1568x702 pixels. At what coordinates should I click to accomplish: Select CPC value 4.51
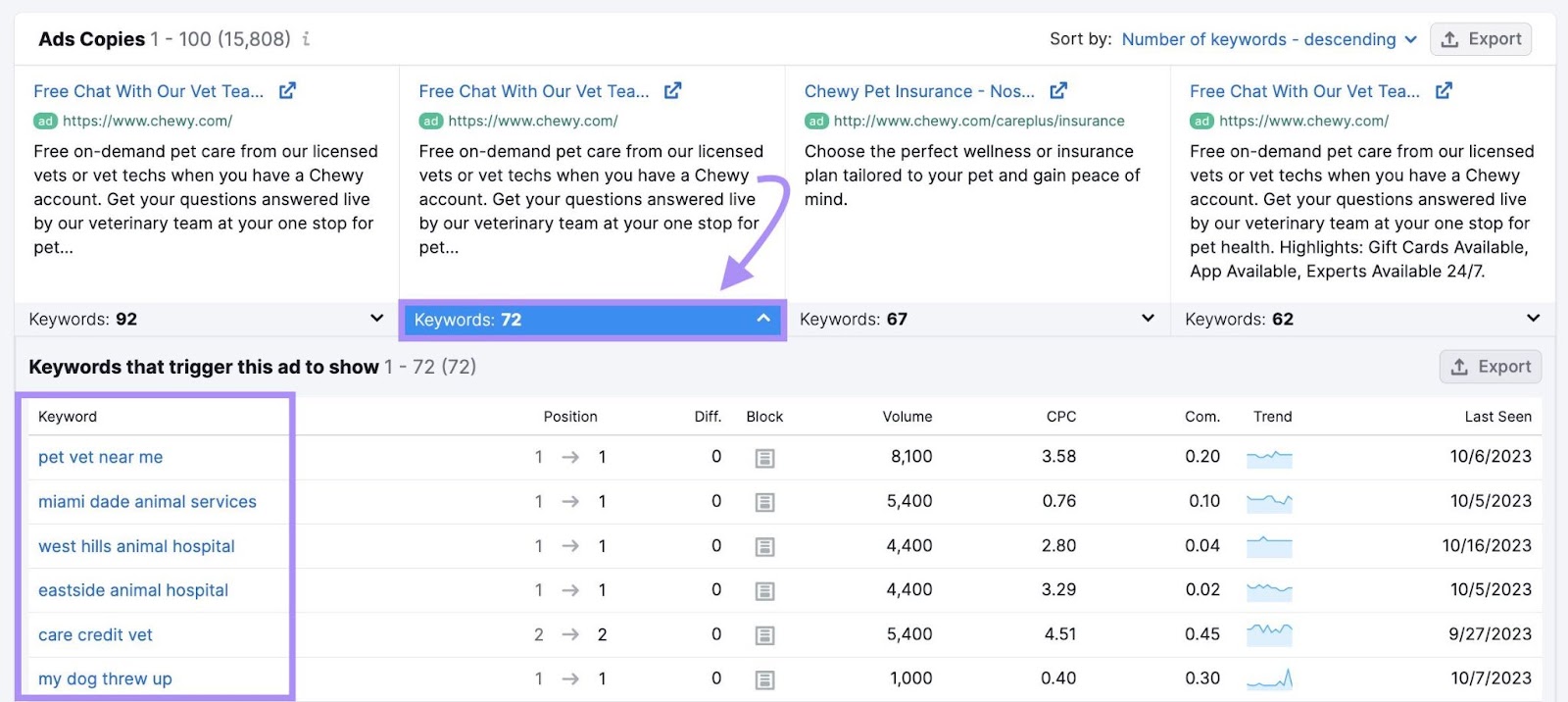click(x=1060, y=634)
